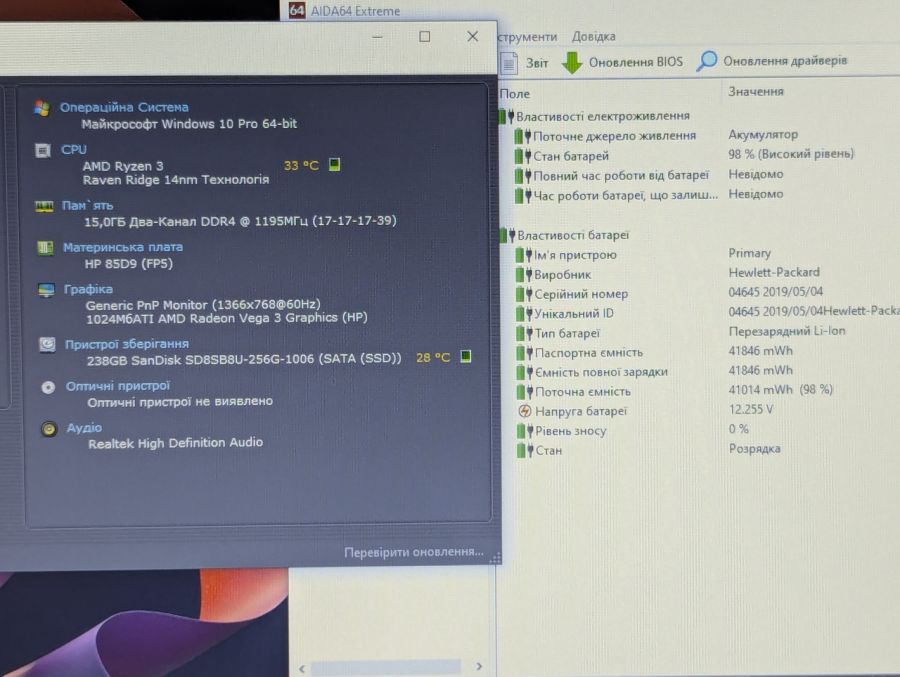This screenshot has height=677, width=900.
Task: Maximize the Speccy window
Action: [x=424, y=37]
